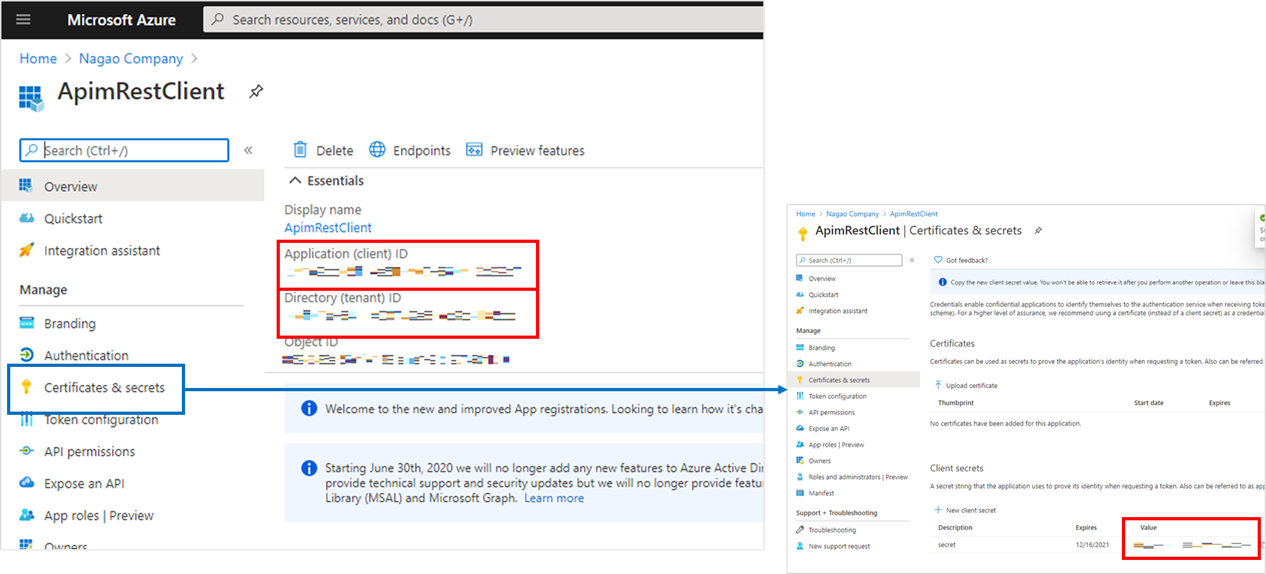Select the 'secret' description cell
Screen dimensions: 1266x574
[947, 545]
